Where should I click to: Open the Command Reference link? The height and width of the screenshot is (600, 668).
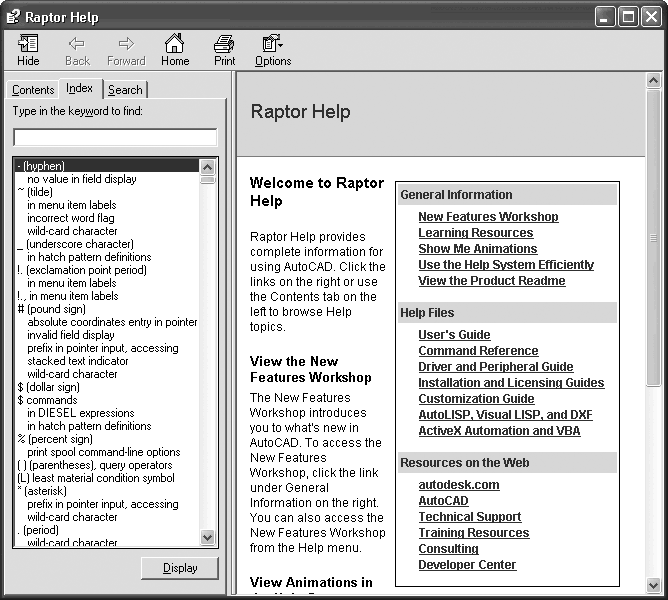click(x=478, y=351)
